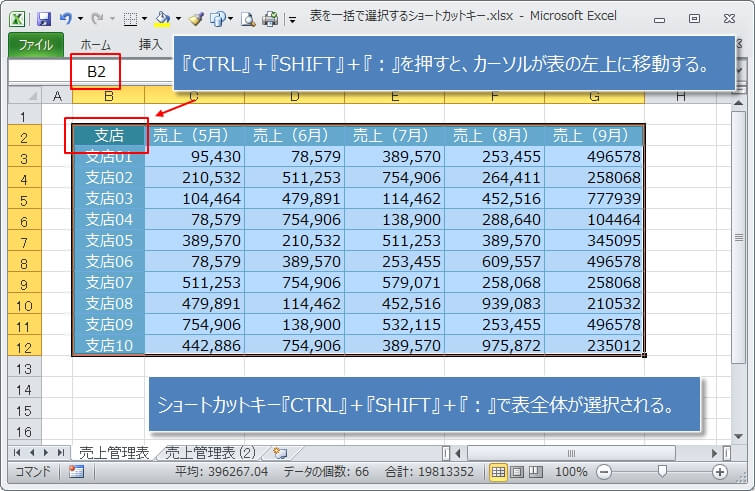Zoom out with the minus button
This screenshot has height=491, width=755.
[x=604, y=472]
